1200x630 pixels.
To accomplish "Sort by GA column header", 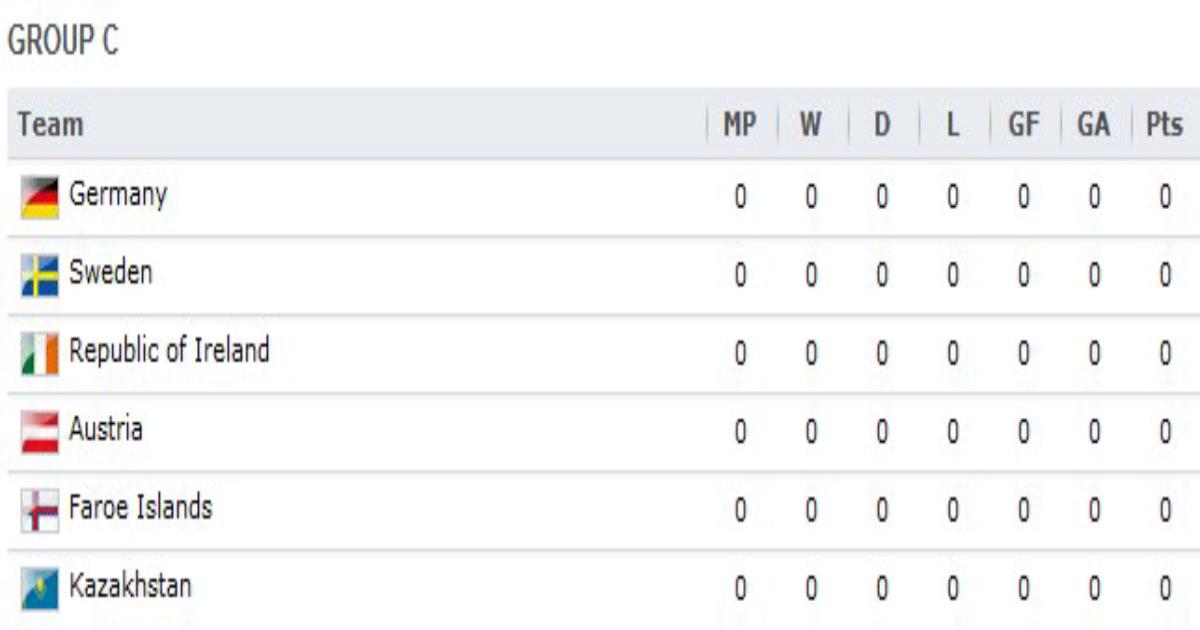I will click(x=1094, y=125).
